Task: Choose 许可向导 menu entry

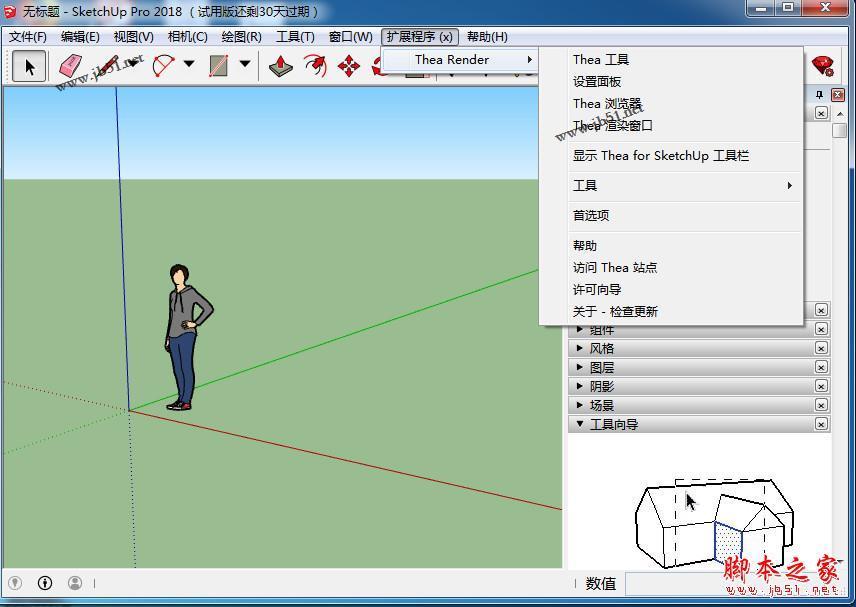Action: [670, 289]
